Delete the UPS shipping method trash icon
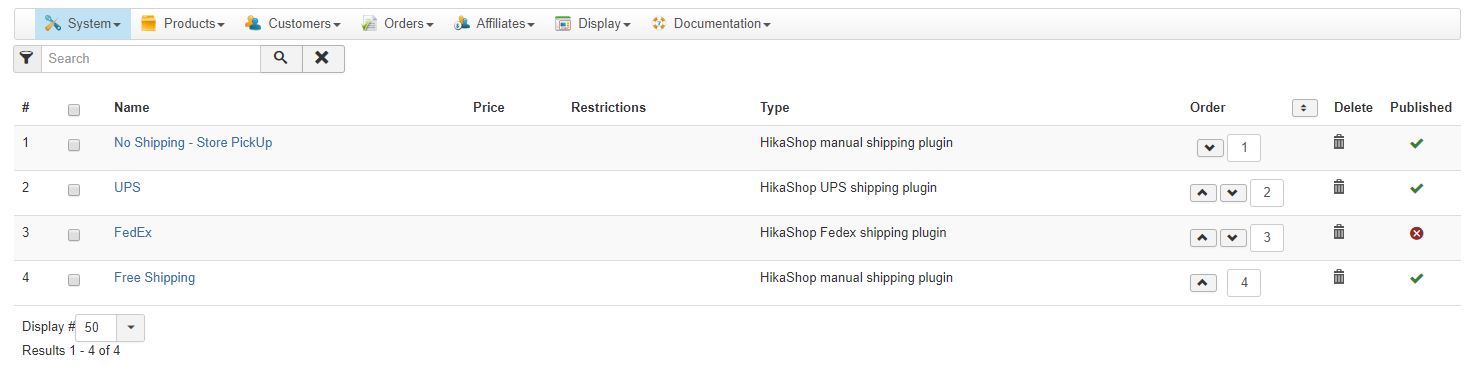1471x391 pixels. coord(1339,187)
